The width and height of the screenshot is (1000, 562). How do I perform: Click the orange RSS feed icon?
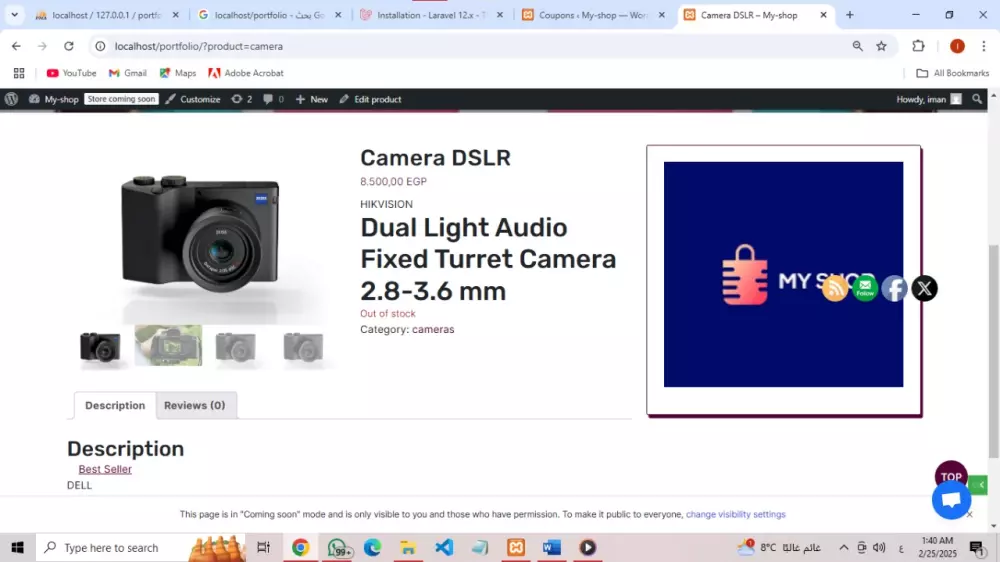pos(835,288)
